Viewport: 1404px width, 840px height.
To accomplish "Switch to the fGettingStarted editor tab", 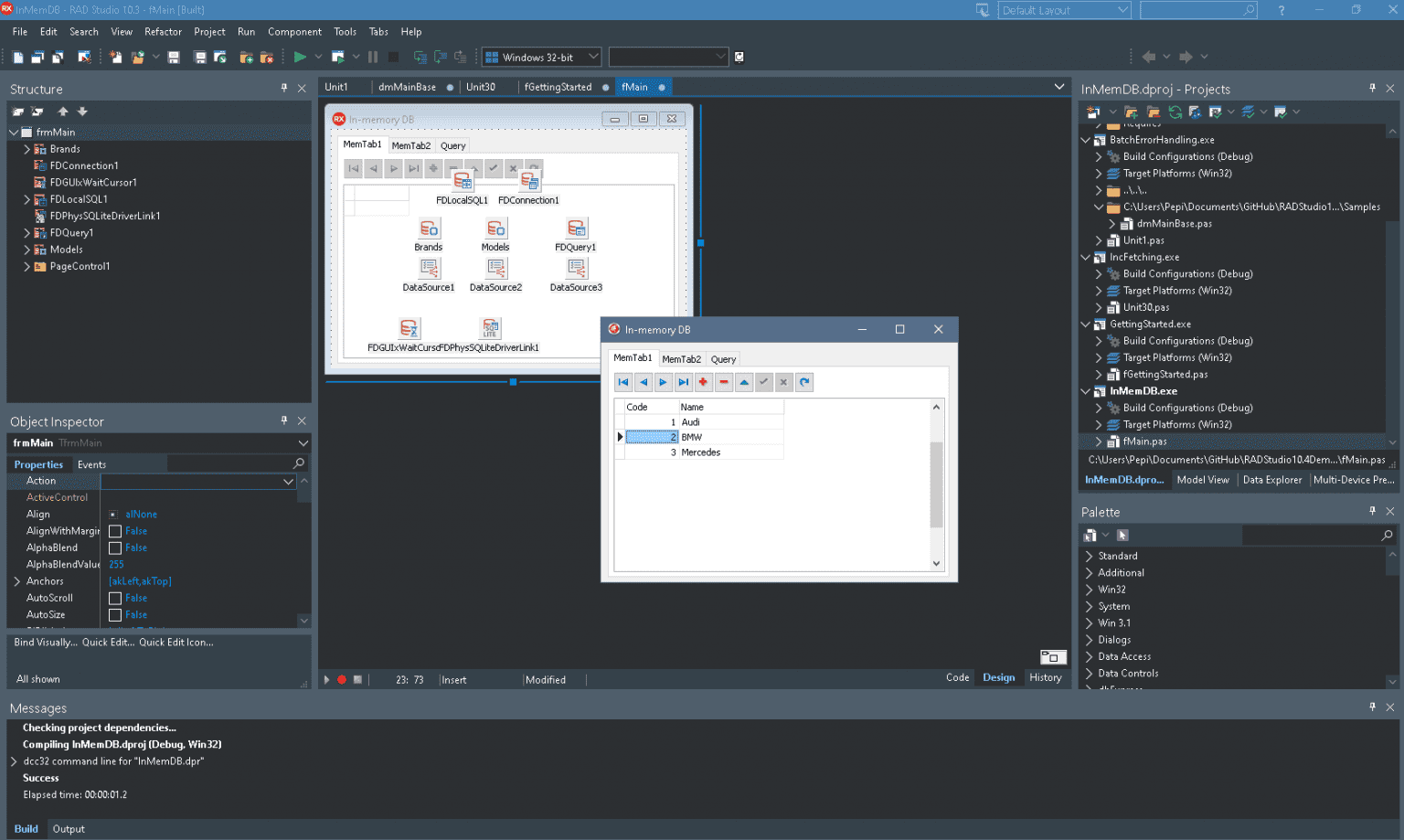I will (558, 87).
